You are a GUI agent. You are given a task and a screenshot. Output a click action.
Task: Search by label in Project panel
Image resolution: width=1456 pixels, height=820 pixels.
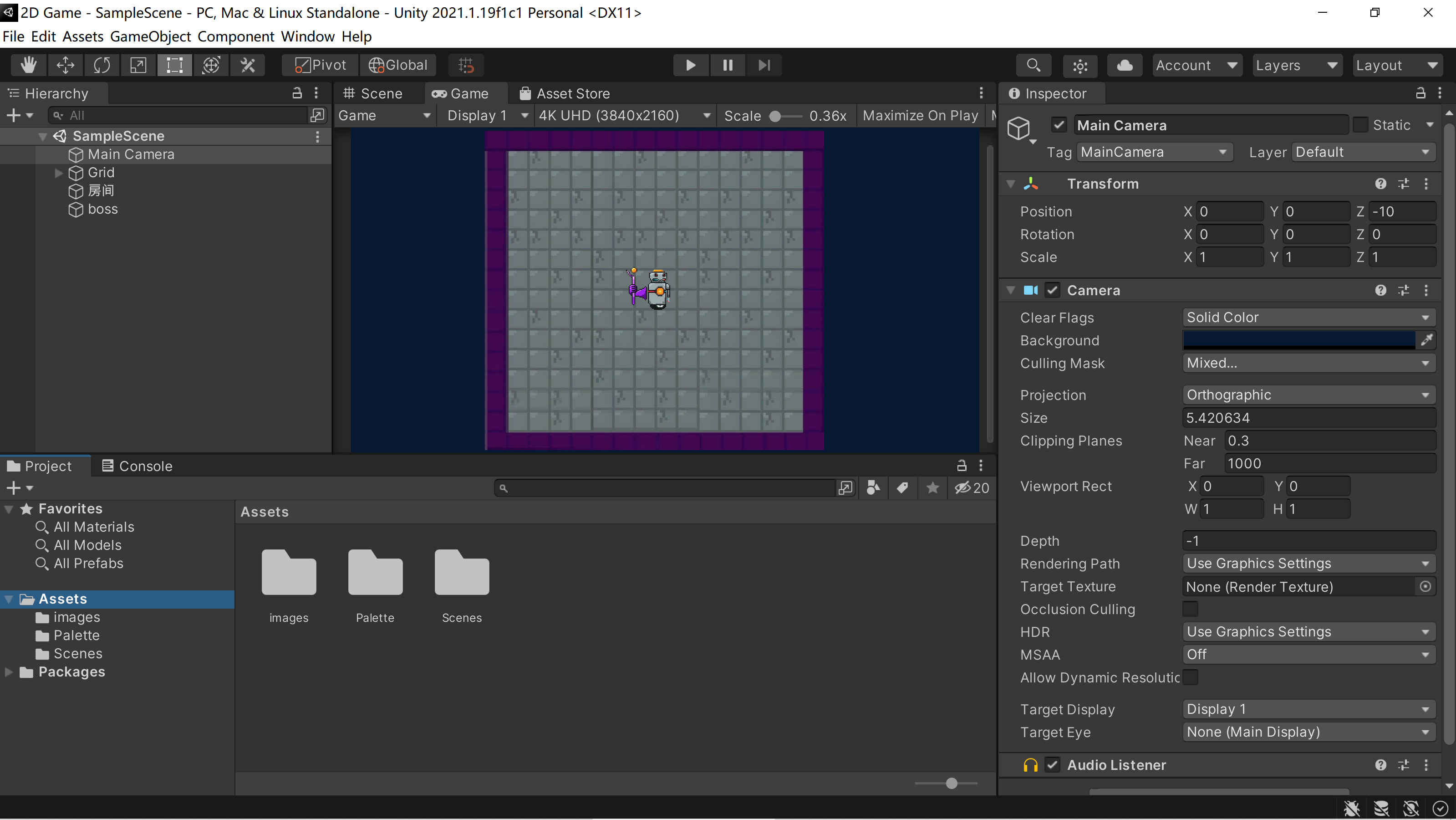point(903,487)
